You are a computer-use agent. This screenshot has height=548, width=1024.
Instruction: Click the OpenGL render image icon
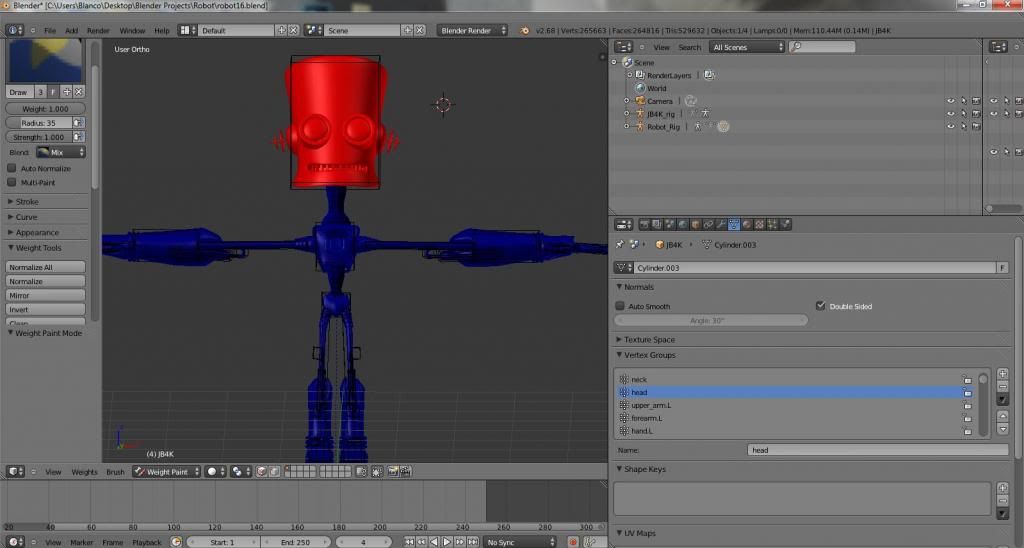pos(393,472)
